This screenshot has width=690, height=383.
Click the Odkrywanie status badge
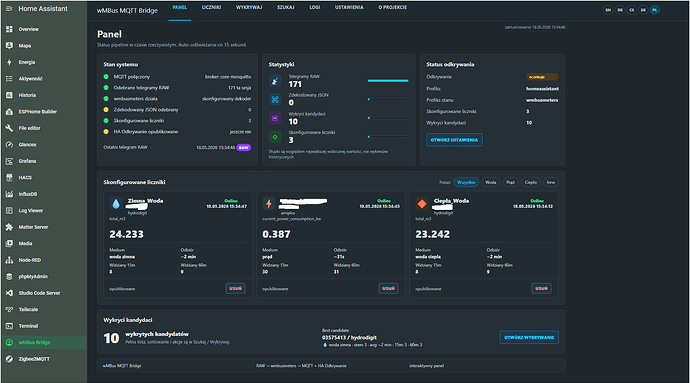click(x=542, y=77)
